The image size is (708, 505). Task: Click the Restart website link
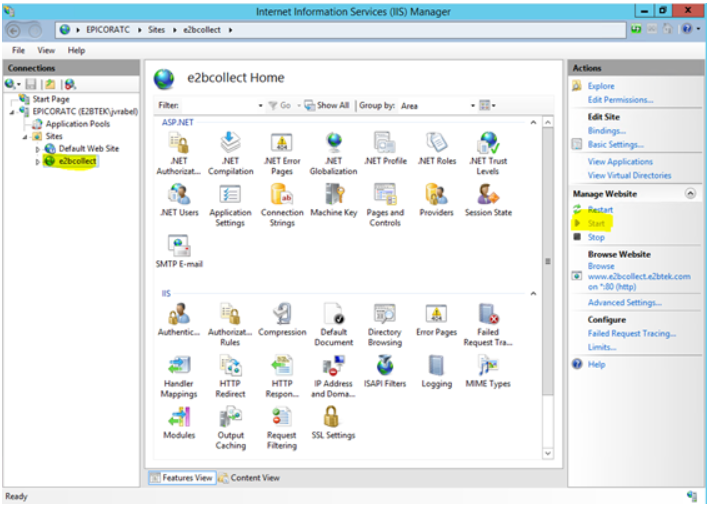600,210
